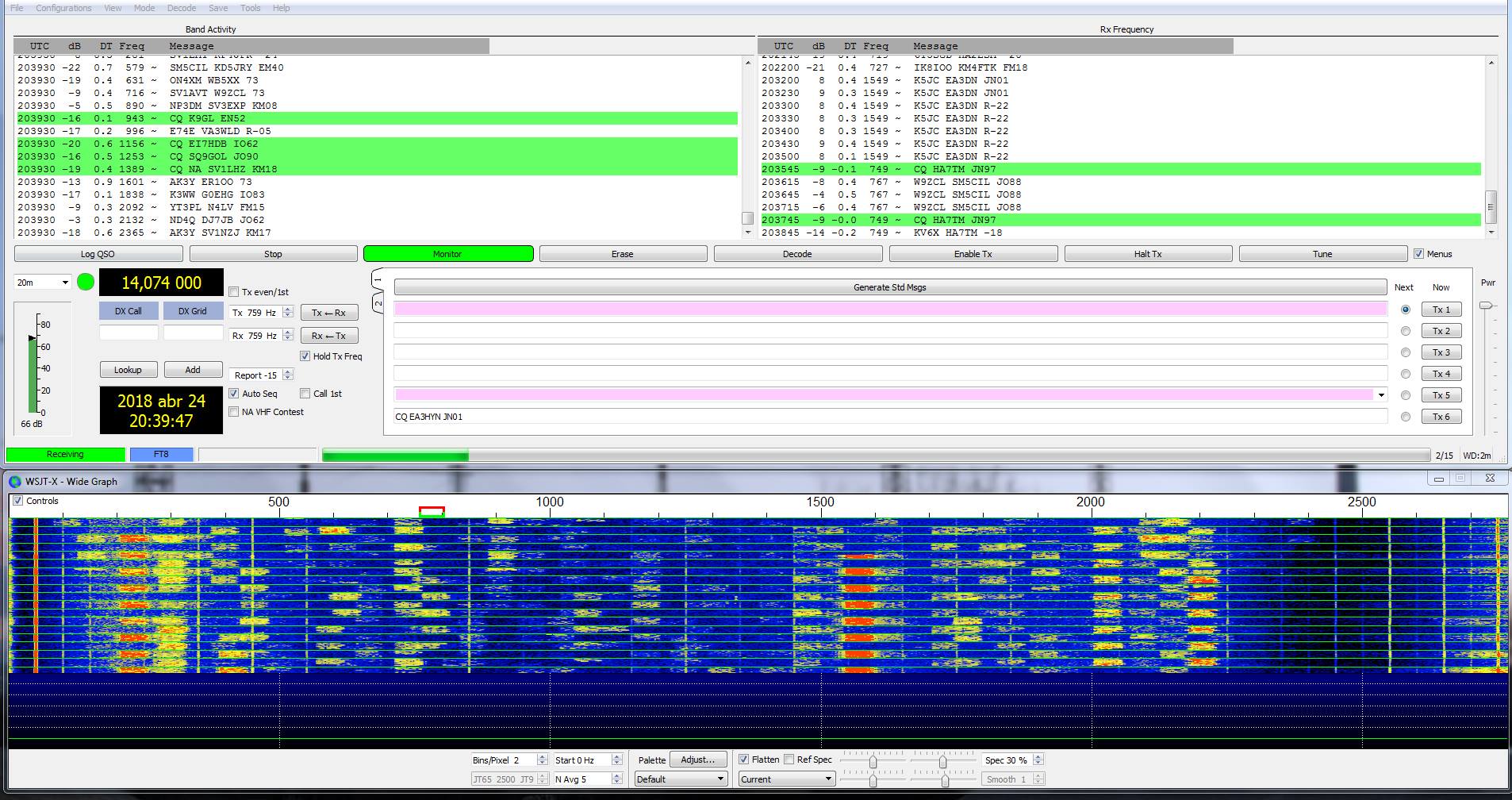Screen dimensions: 1512x800
Task: Adjust the Pwr power slider
Action: pyautogui.click(x=1486, y=306)
